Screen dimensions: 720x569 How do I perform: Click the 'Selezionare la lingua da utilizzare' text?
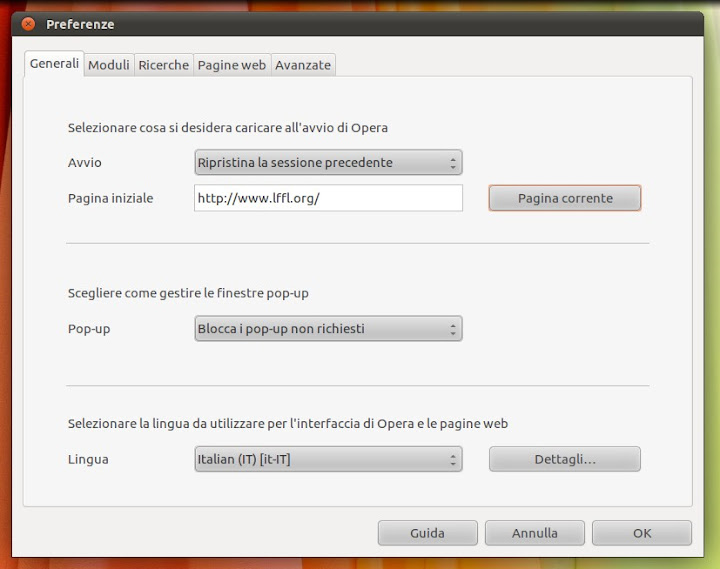(x=288, y=423)
